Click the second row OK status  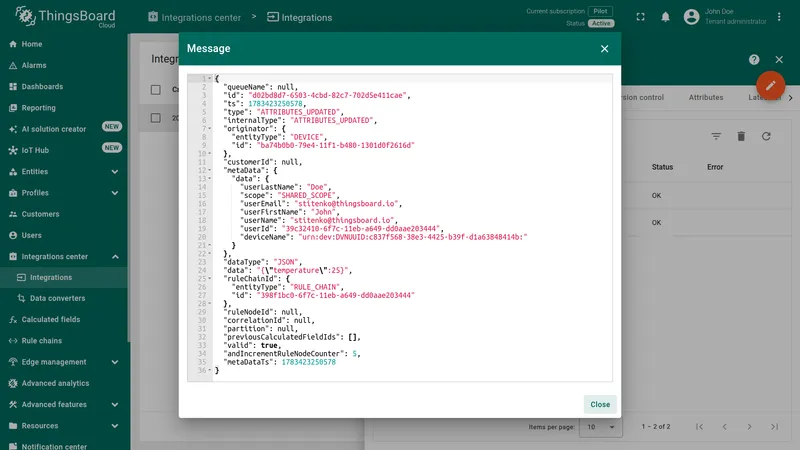click(x=656, y=222)
